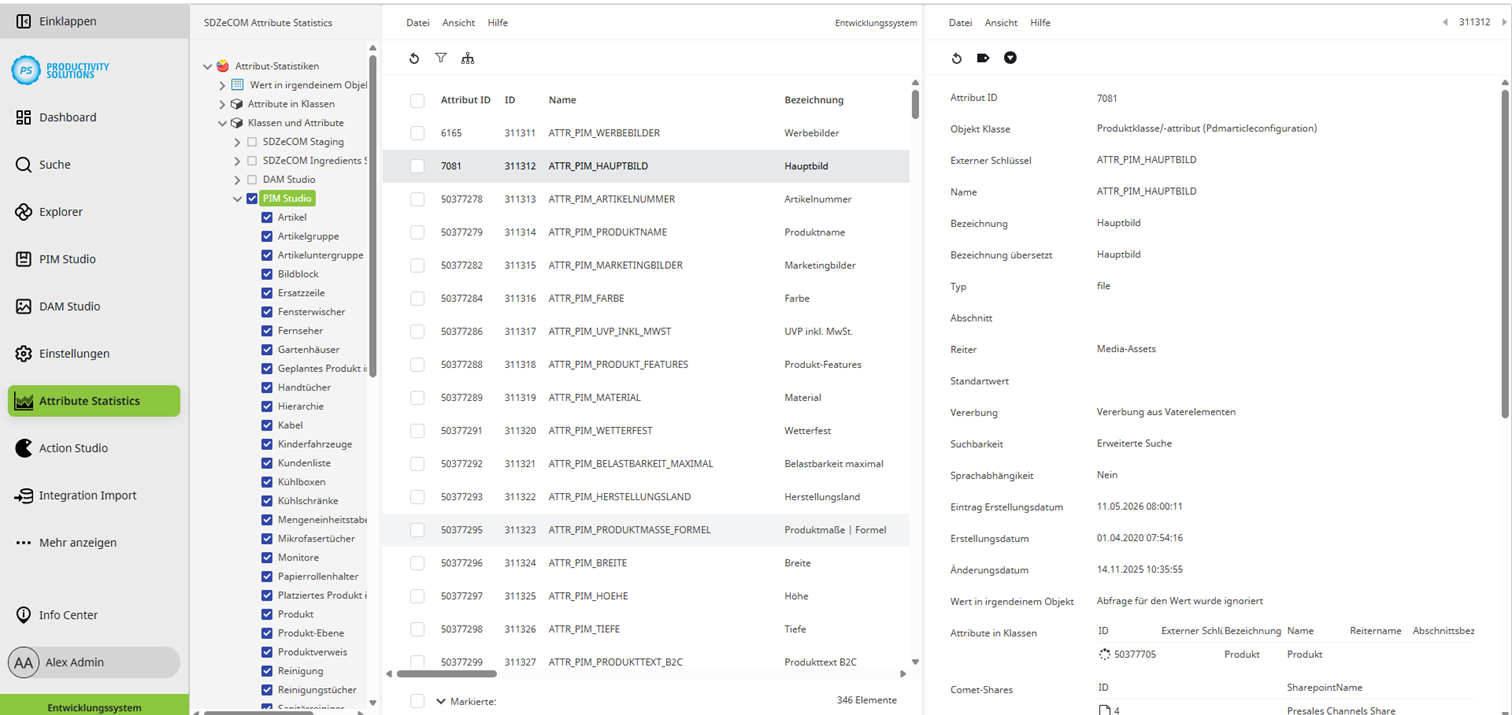1512x715 pixels.
Task: Open Einstellungen gear icon
Action: point(24,354)
